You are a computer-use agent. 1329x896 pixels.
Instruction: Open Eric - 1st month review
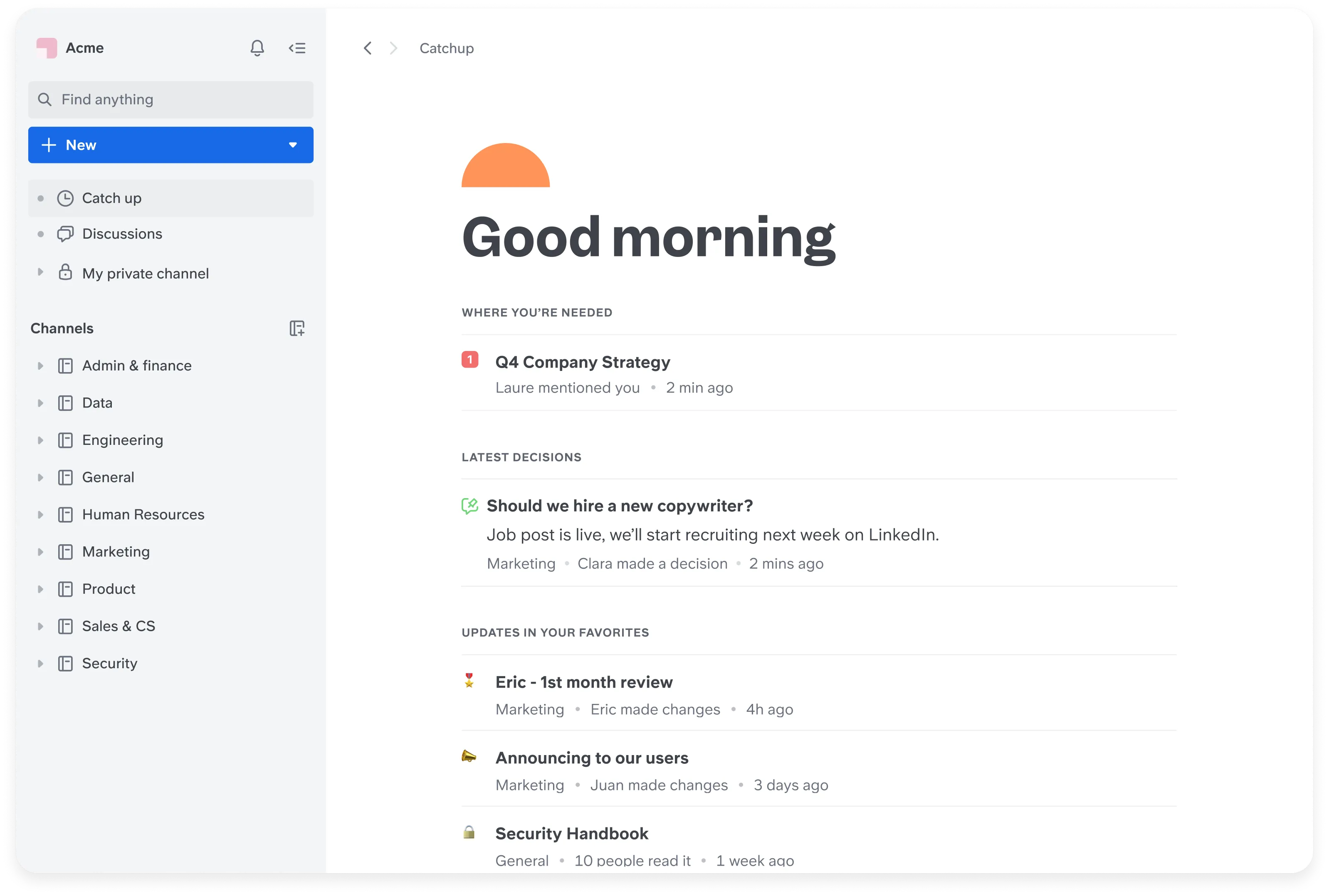[x=583, y=682]
